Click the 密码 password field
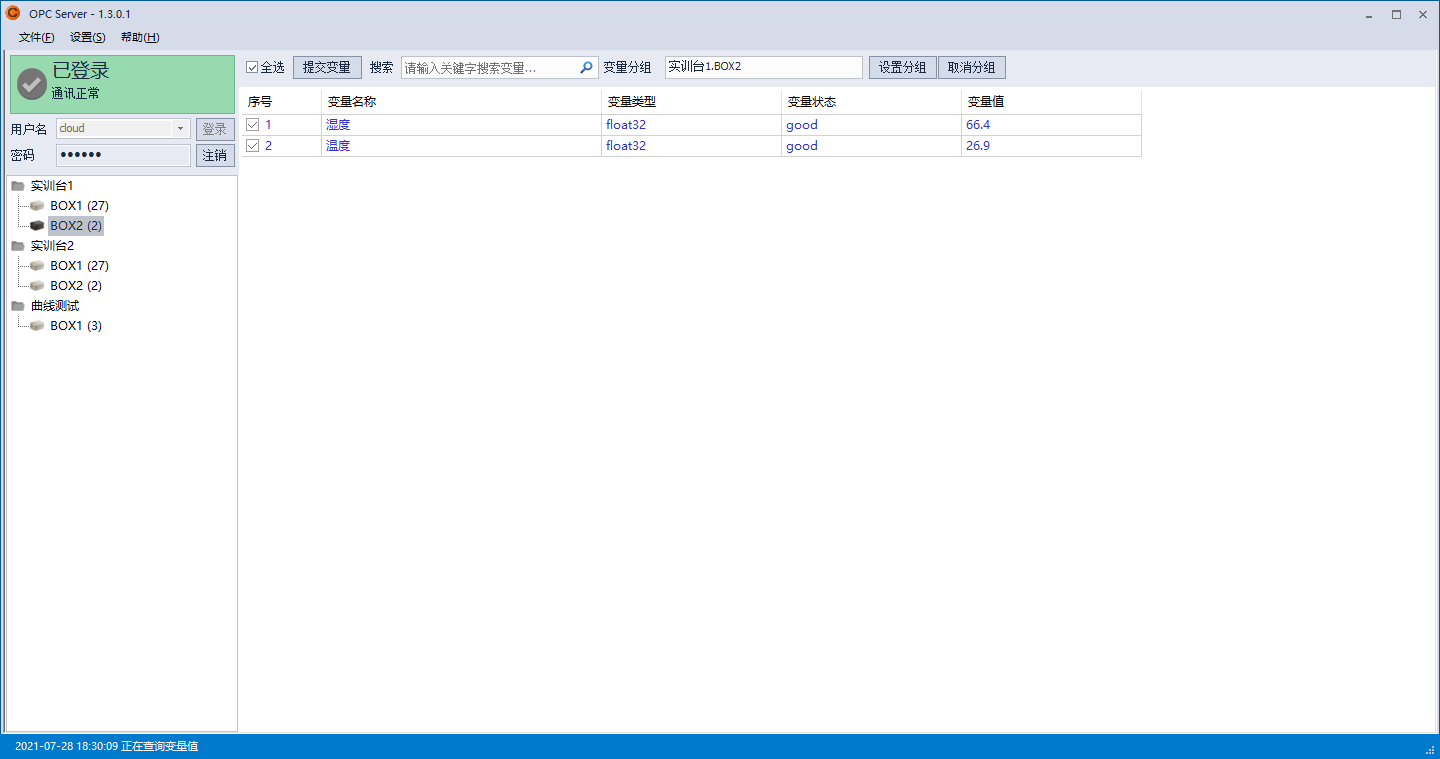Image resolution: width=1440 pixels, height=759 pixels. 123,156
